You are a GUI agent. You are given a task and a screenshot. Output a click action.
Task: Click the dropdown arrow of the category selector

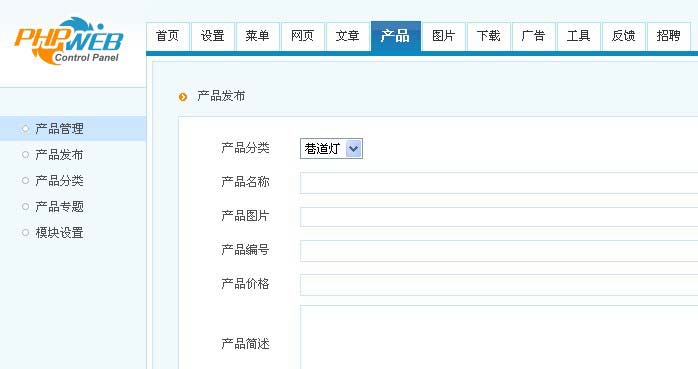353,149
